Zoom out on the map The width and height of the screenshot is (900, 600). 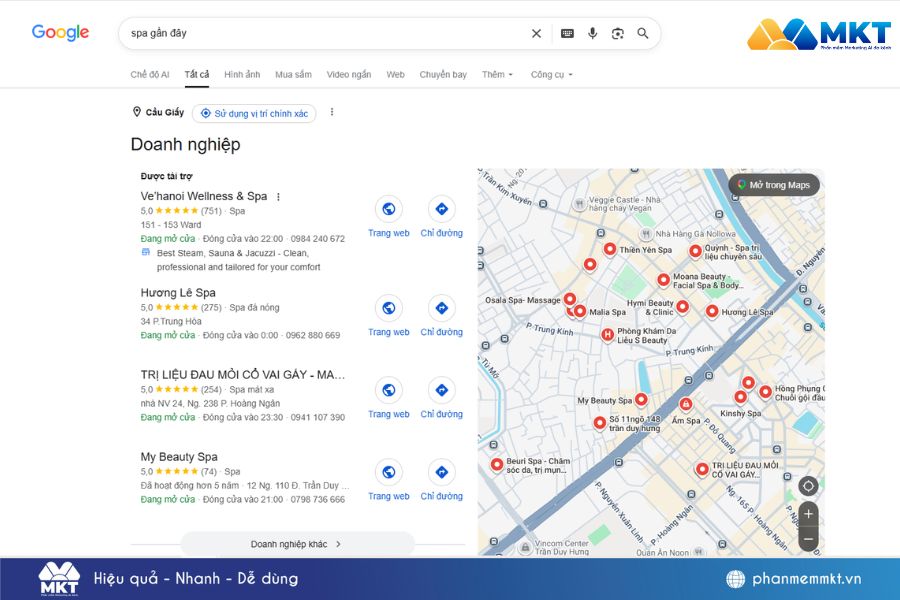808,539
